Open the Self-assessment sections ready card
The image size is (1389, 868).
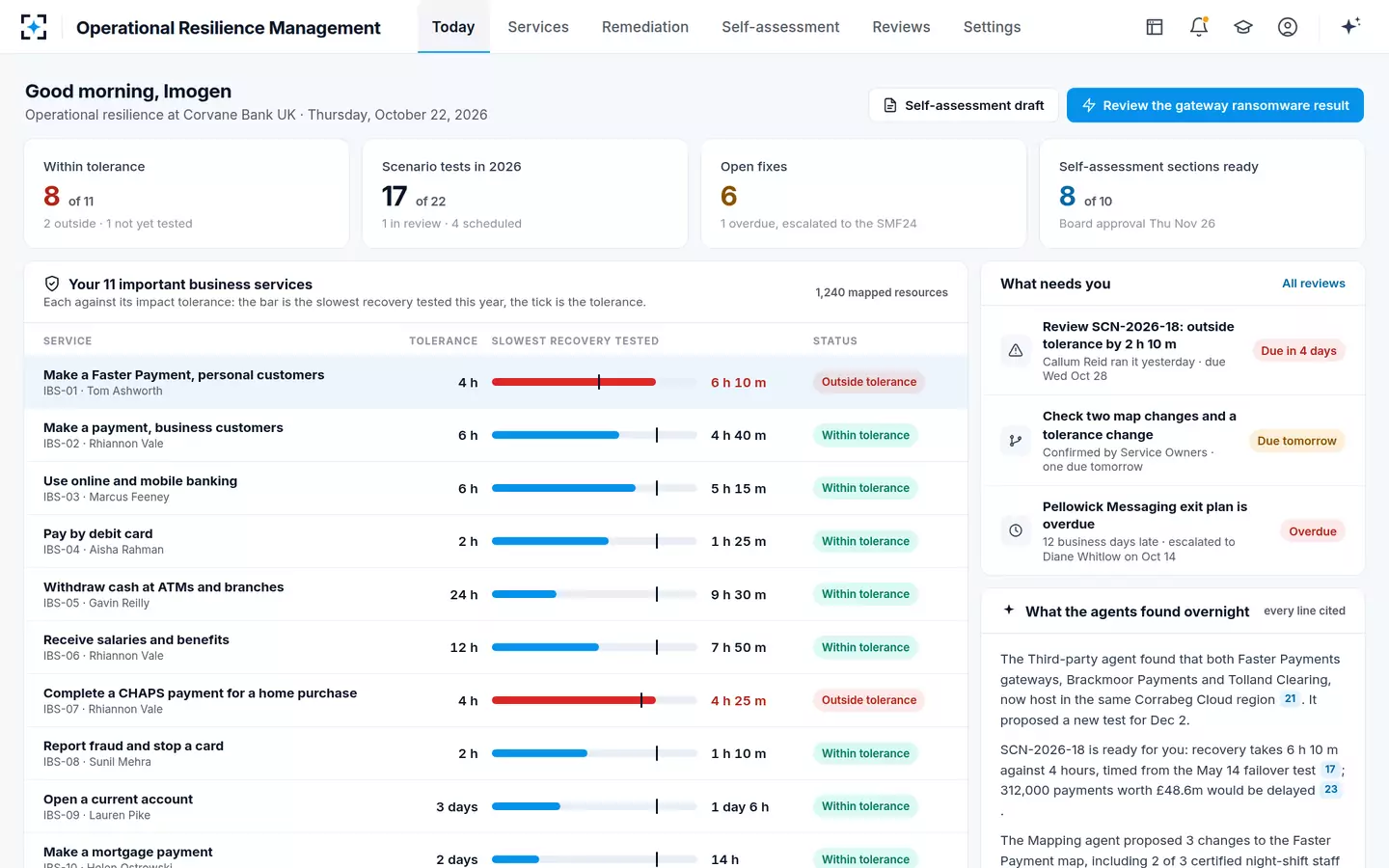pyautogui.click(x=1202, y=194)
